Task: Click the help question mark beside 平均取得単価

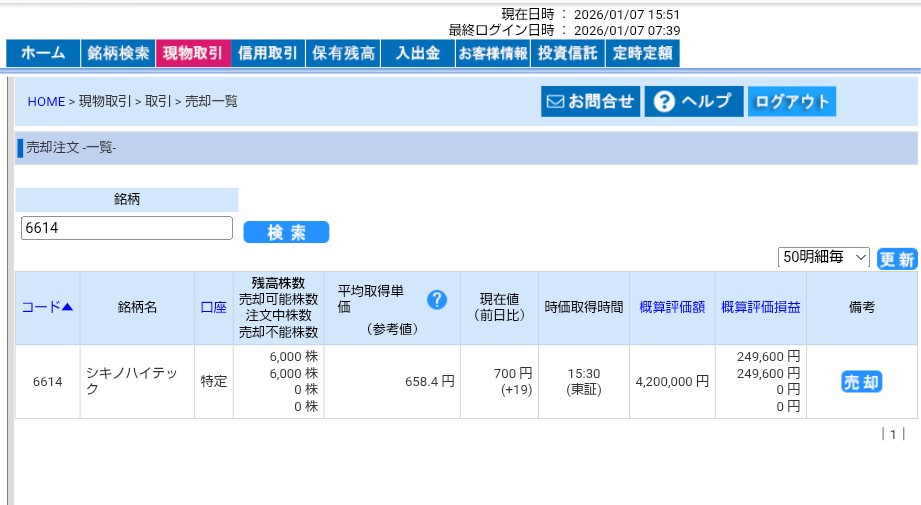Action: 436,299
